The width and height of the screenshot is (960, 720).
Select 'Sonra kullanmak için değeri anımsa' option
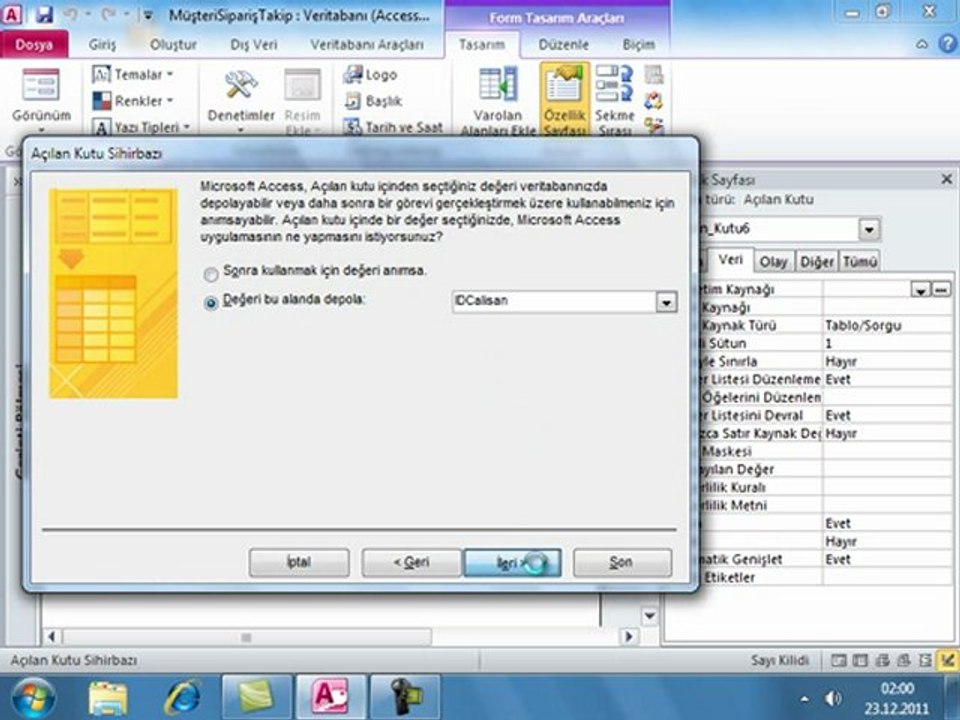(x=211, y=274)
